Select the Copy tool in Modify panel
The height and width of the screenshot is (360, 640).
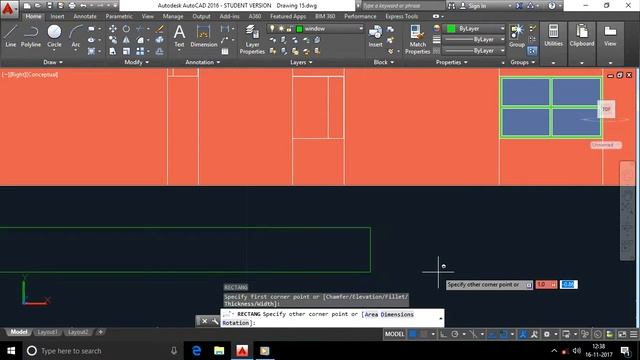point(113,40)
